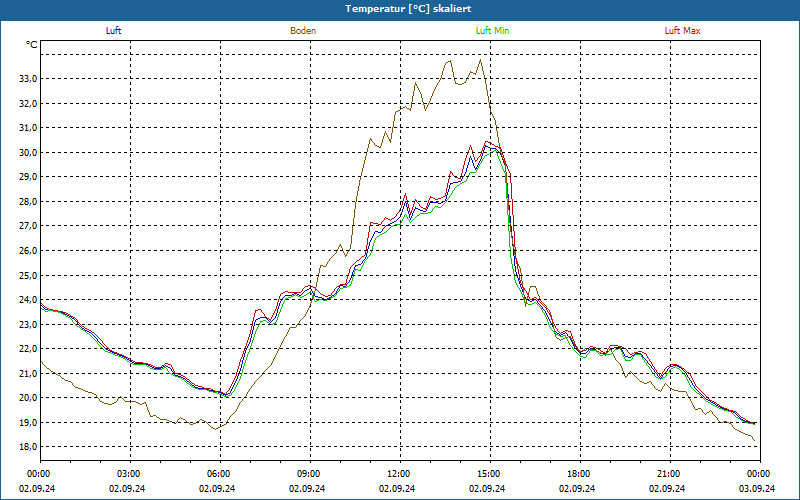This screenshot has height=500, width=800.
Task: Click the 26,0 y-axis value
Action: pyautogui.click(x=29, y=251)
